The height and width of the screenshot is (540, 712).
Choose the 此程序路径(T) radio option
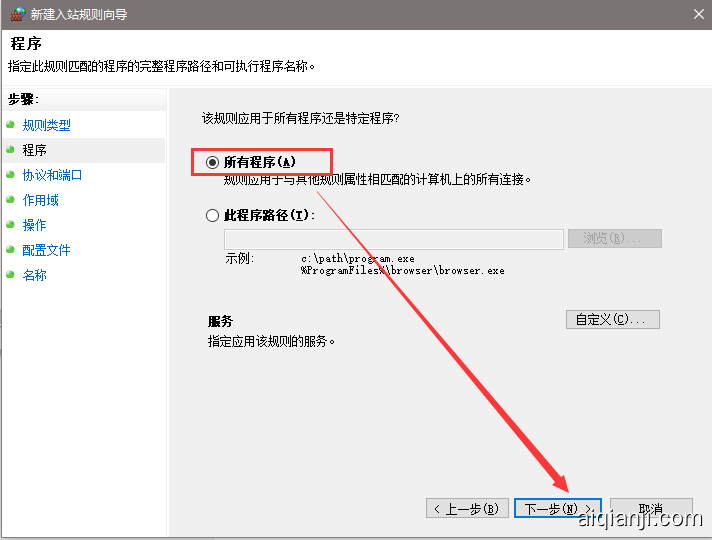[x=212, y=215]
